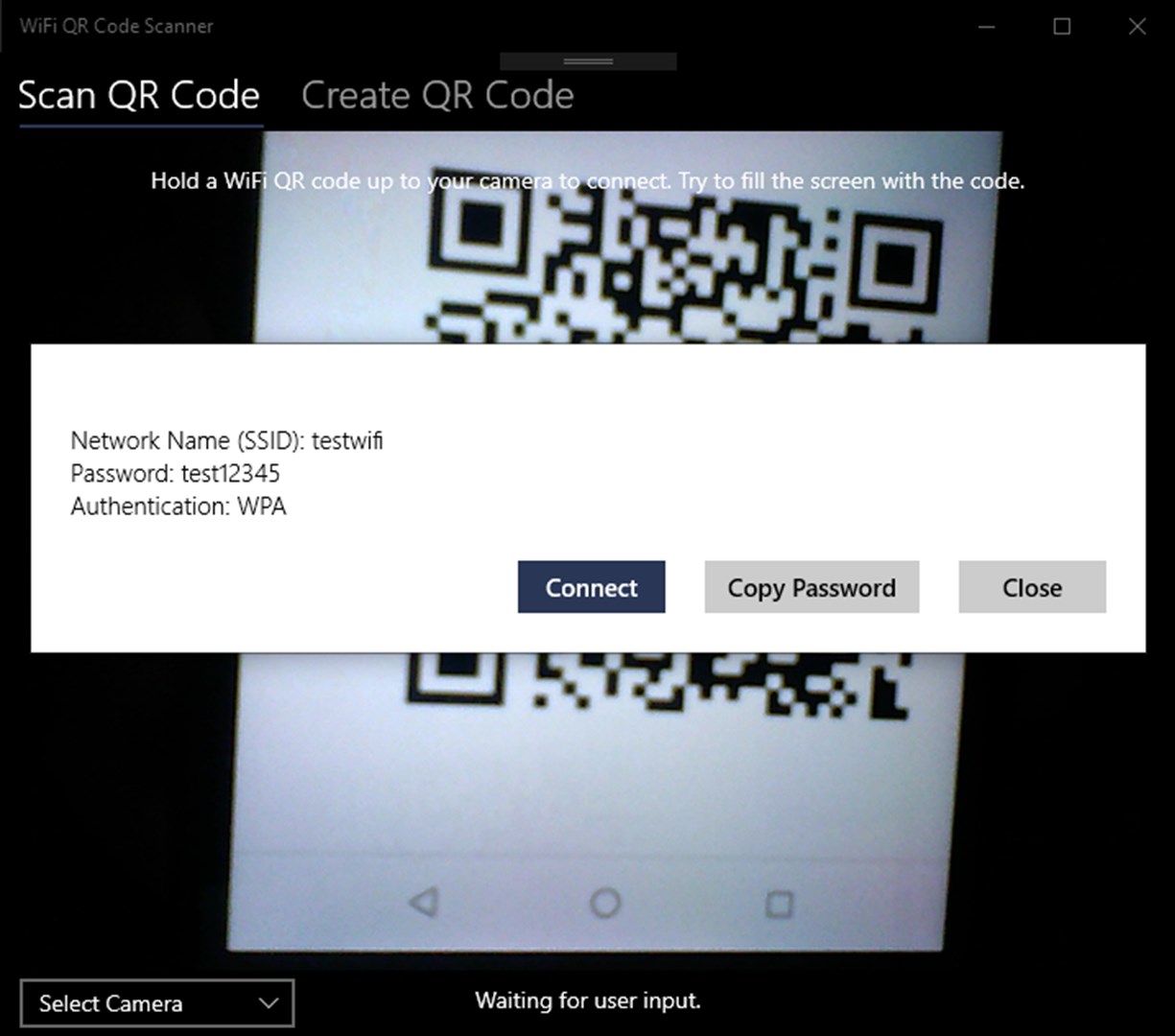Switch to the Create QR Code tab

coord(437,95)
